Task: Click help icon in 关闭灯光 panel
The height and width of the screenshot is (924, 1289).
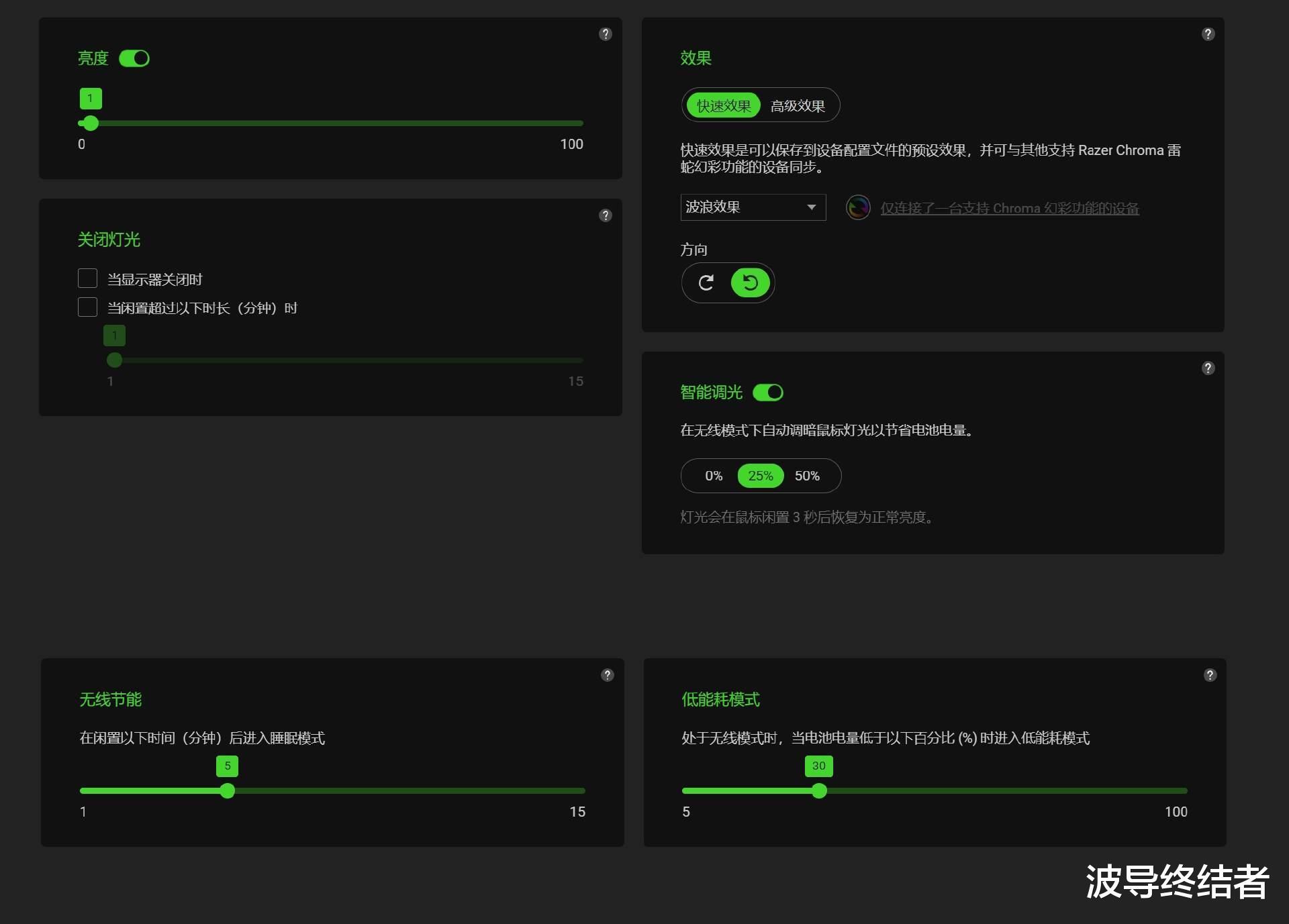Action: point(605,215)
